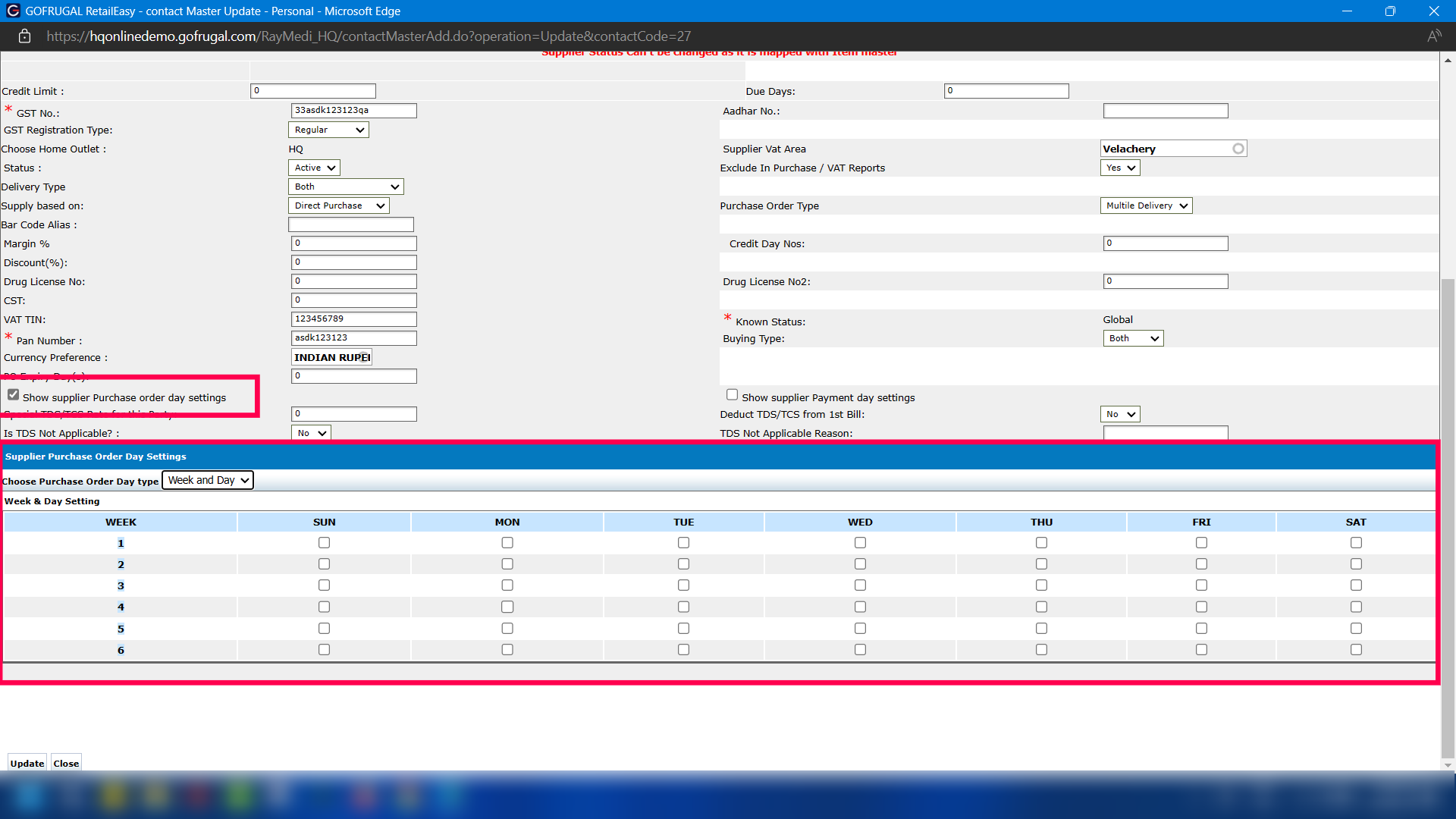This screenshot has height=819, width=1456.
Task: Click the site lock icon beside URL
Action: [24, 36]
